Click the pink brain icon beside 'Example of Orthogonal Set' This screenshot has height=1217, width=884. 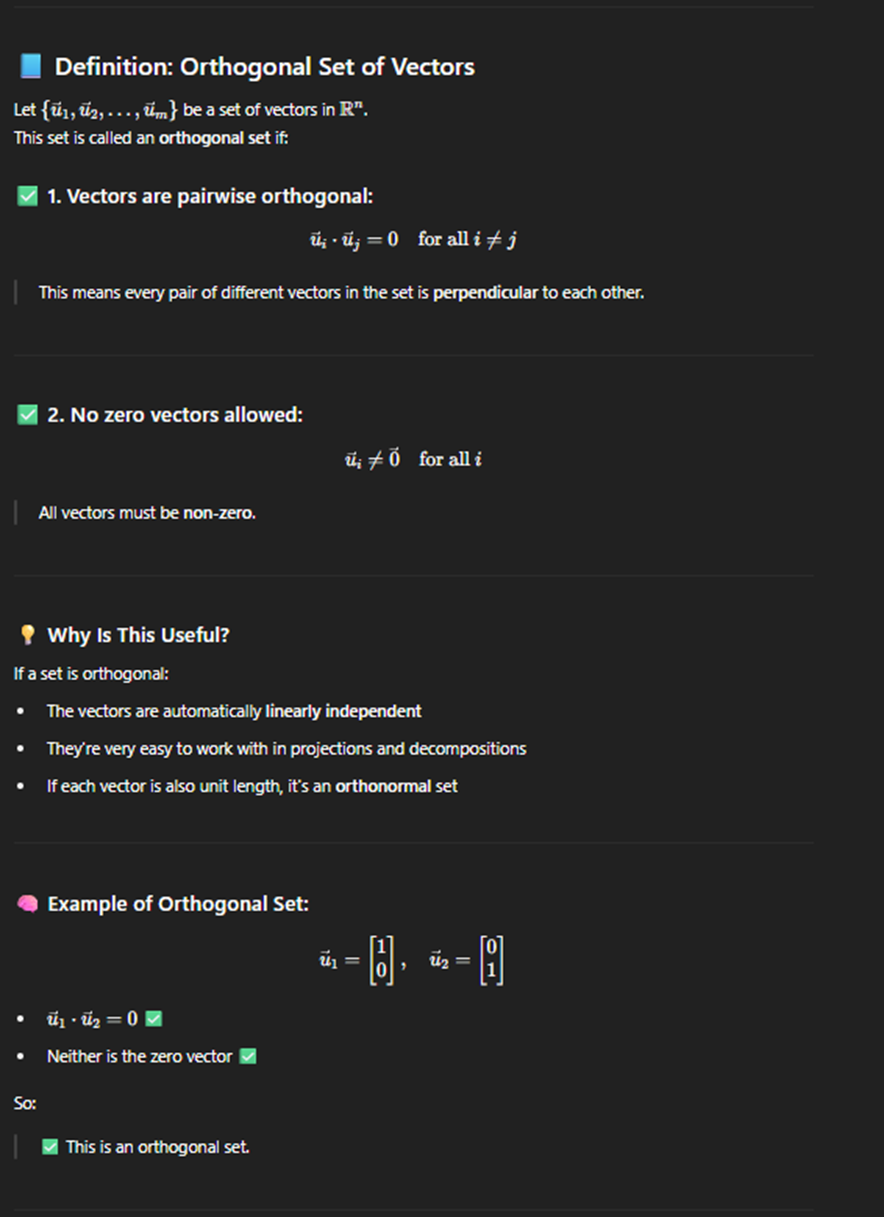pyautogui.click(x=28, y=904)
